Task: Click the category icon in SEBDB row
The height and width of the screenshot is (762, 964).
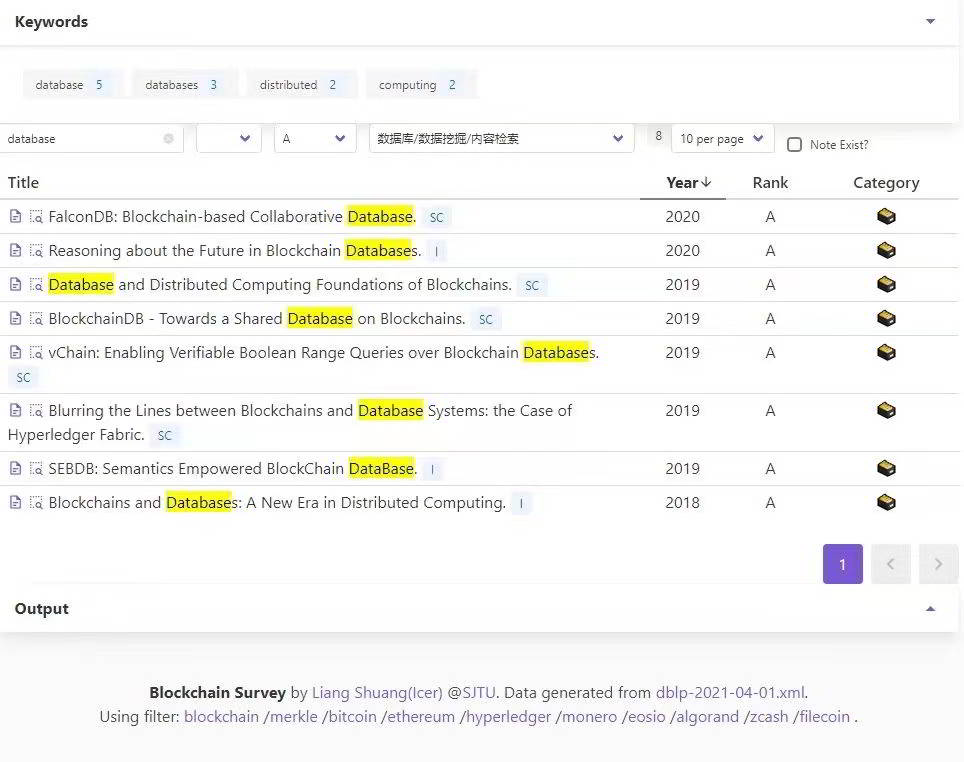Action: (886, 469)
